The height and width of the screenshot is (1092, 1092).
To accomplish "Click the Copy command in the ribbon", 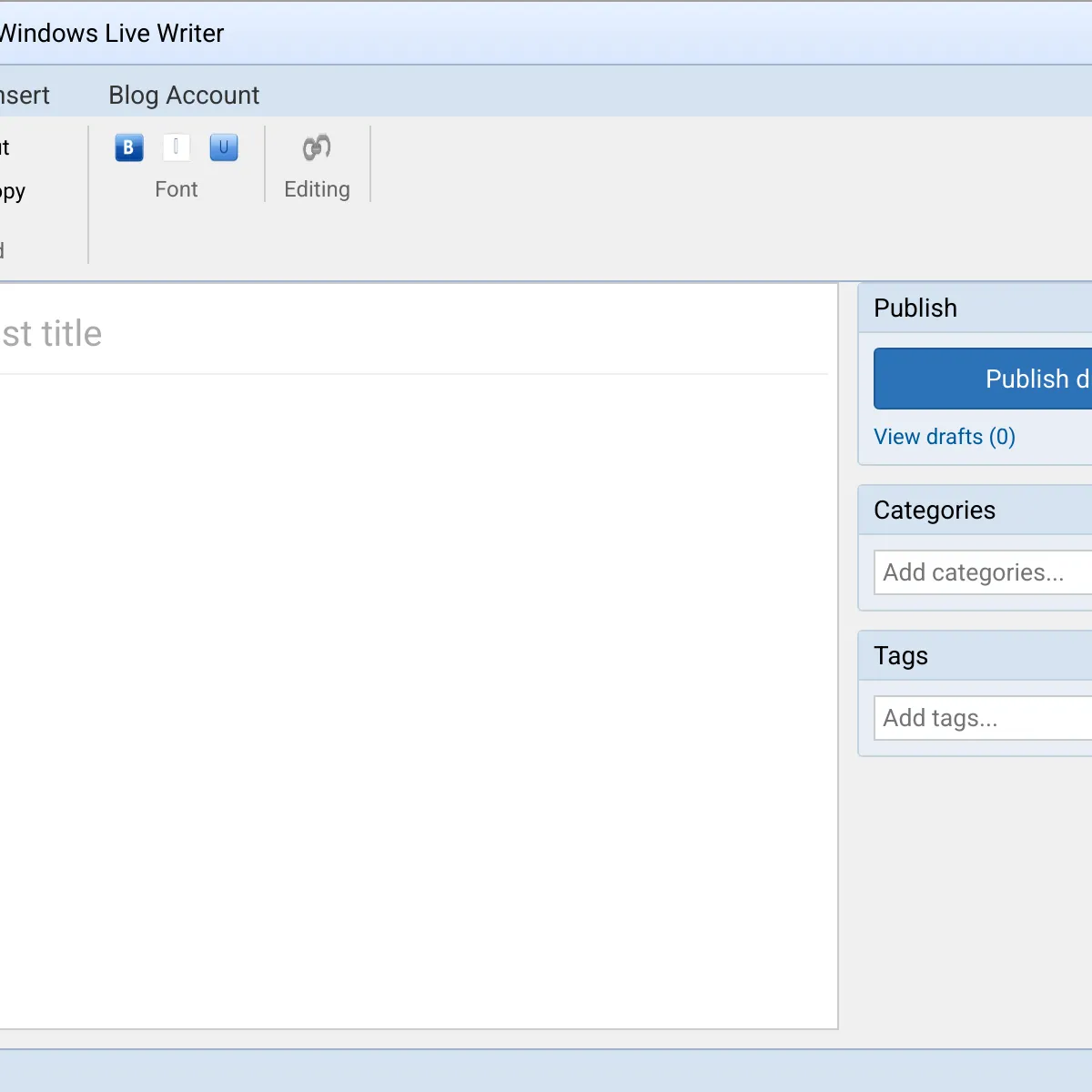I will pos(13,192).
